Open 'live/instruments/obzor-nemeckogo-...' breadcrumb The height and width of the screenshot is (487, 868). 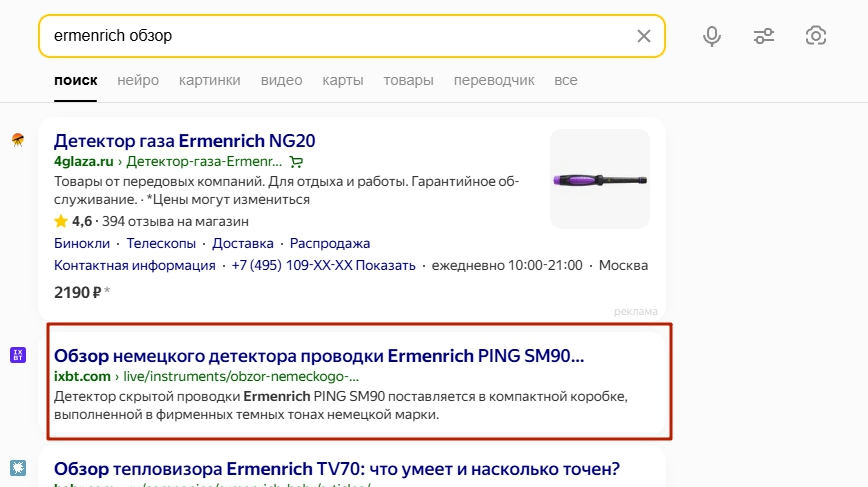(241, 376)
